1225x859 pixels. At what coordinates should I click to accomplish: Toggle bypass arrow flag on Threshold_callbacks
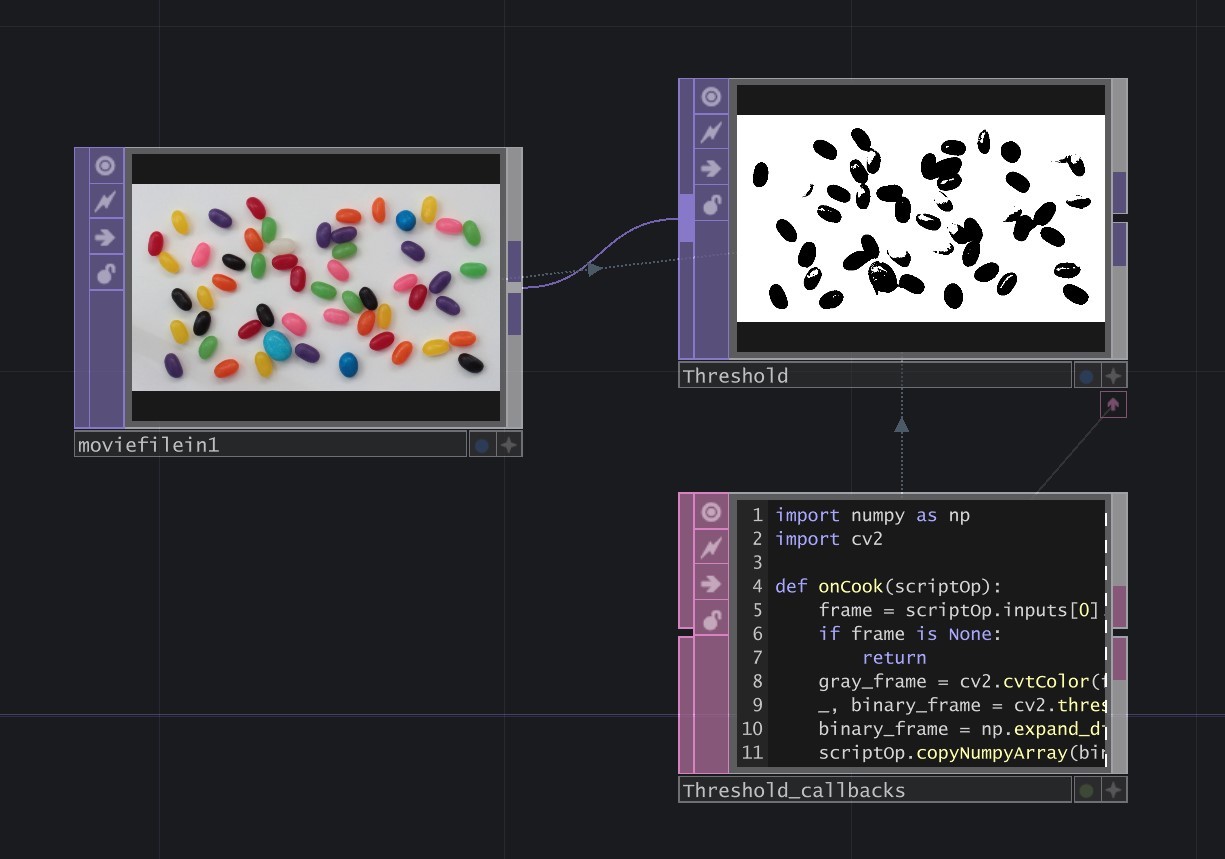point(711,584)
